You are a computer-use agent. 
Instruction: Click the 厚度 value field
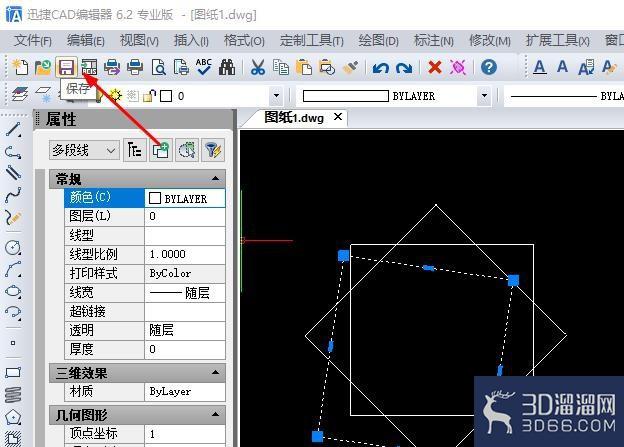pos(185,349)
